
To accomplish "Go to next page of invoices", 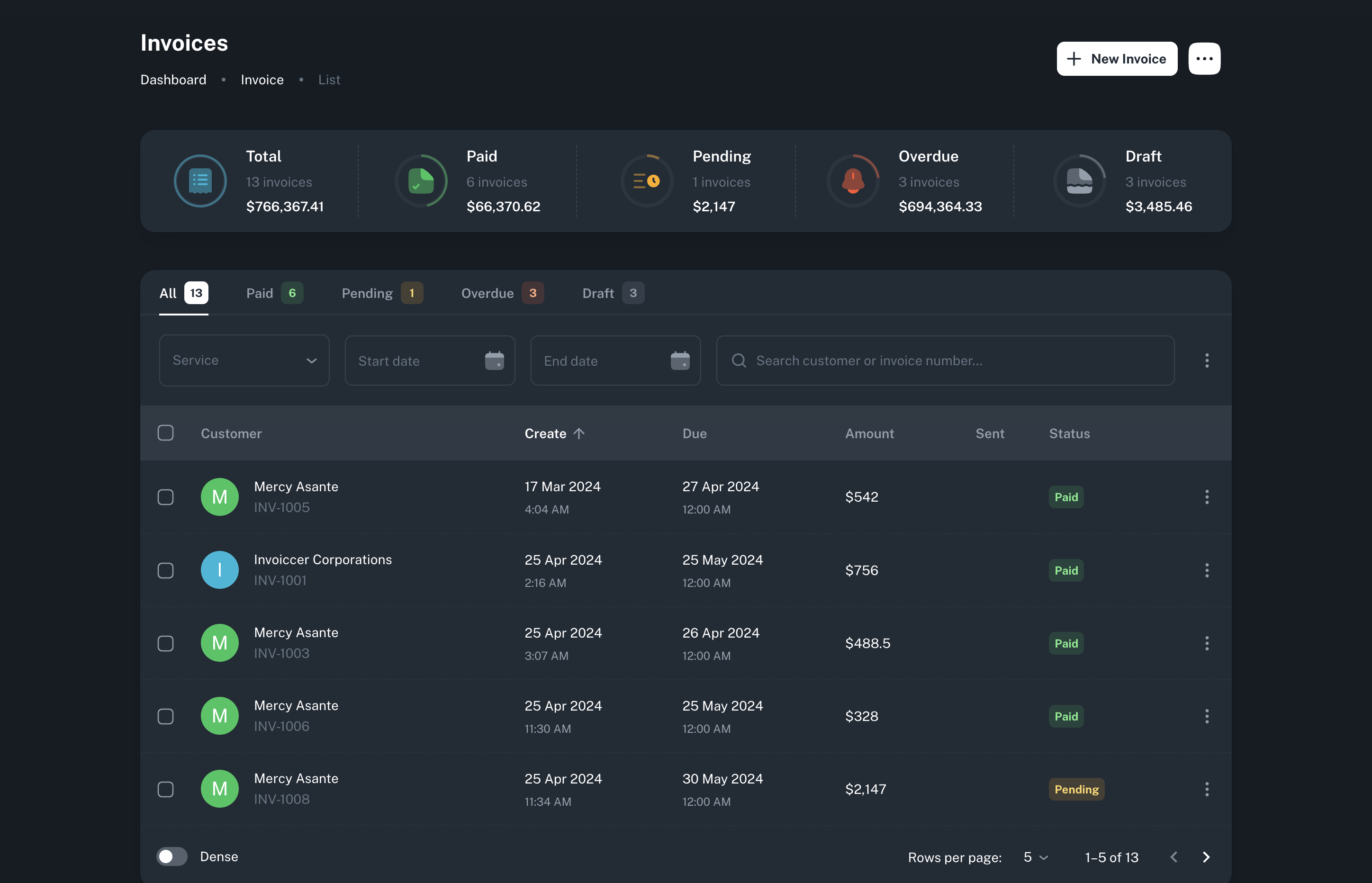I will [x=1206, y=857].
